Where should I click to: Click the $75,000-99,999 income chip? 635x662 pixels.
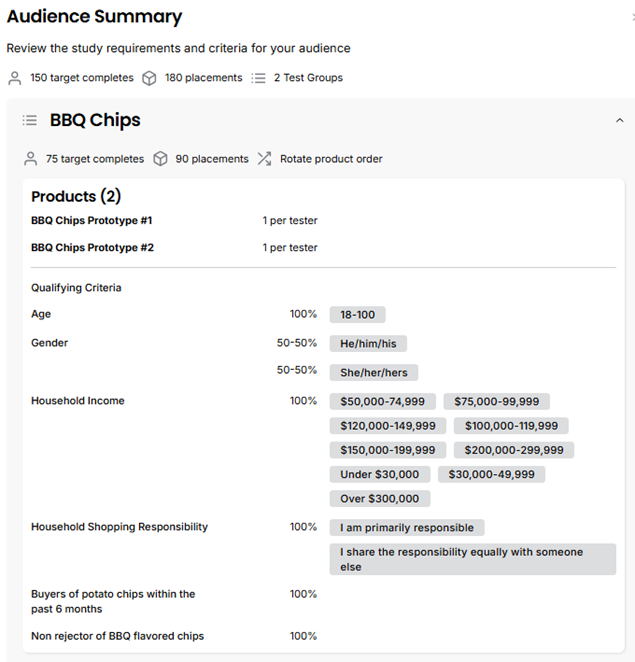tap(496, 402)
